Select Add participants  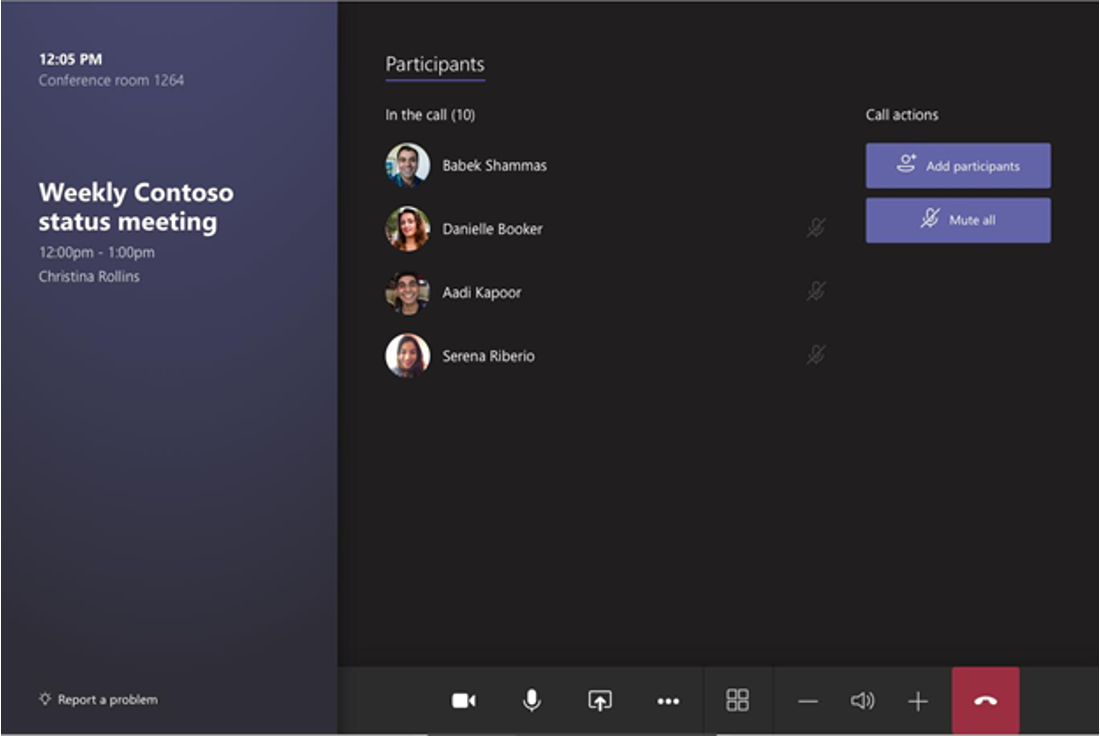(x=957, y=165)
